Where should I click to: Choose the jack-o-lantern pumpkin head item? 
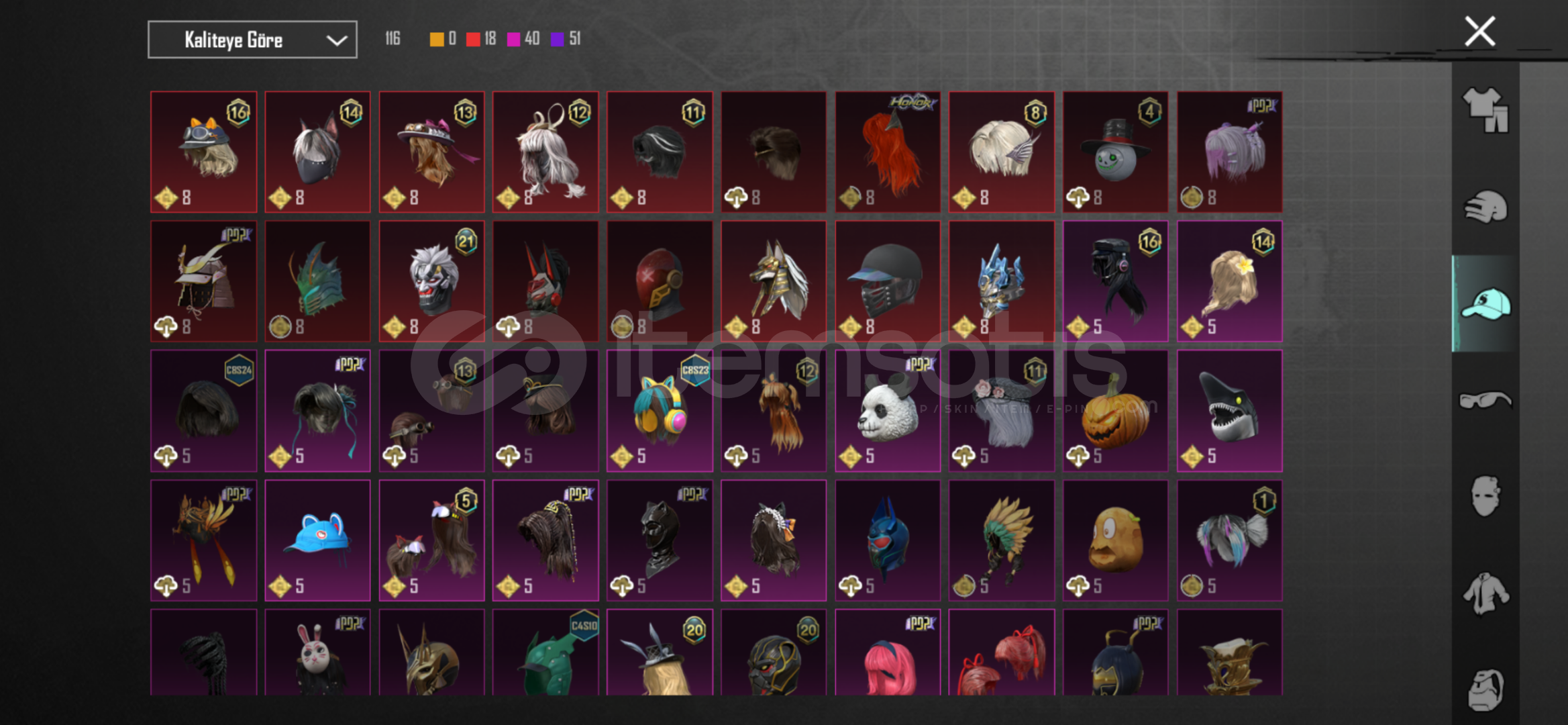1116,411
